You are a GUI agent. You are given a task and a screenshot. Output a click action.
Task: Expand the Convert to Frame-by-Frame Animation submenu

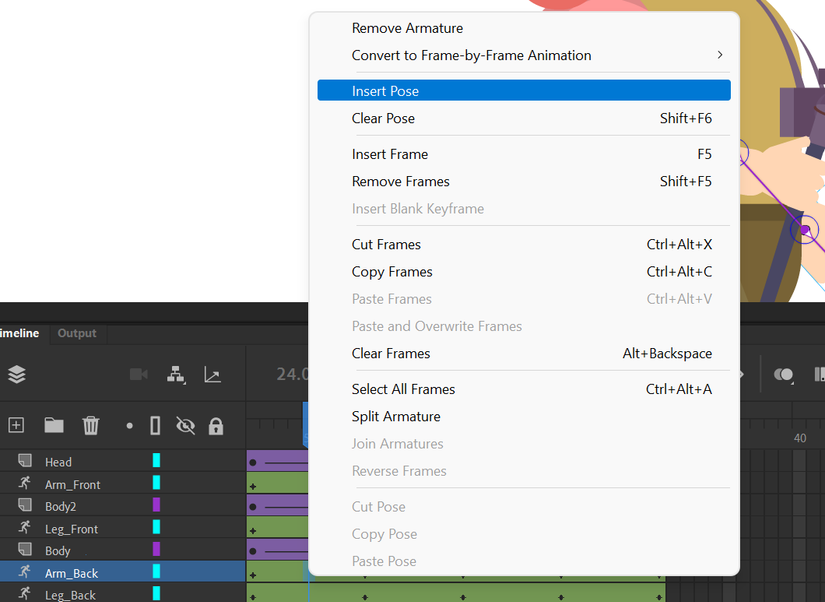click(x=719, y=56)
